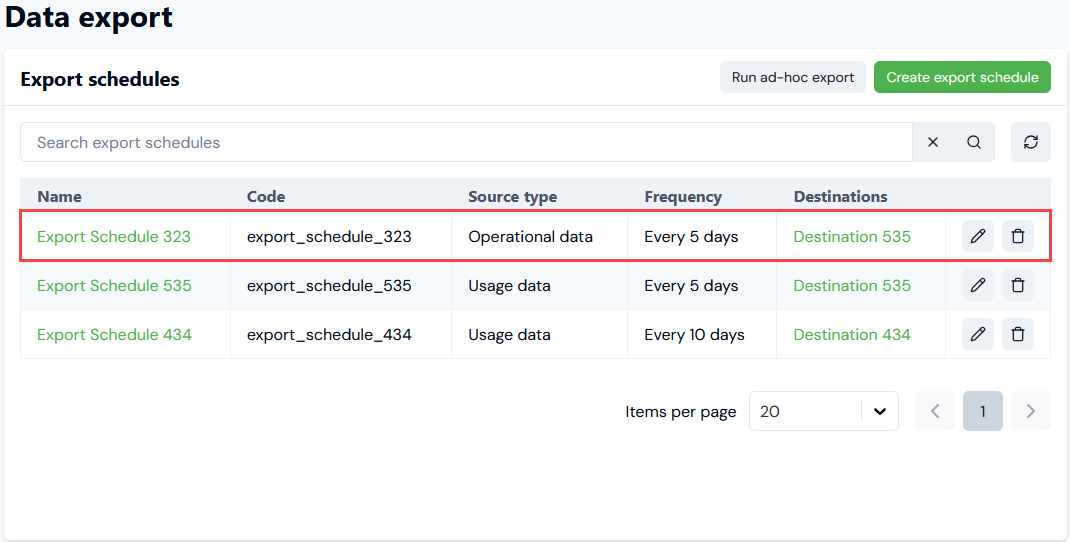The width and height of the screenshot is (1070, 542).
Task: Edit Export Schedule 434 with pencil icon
Action: click(978, 334)
